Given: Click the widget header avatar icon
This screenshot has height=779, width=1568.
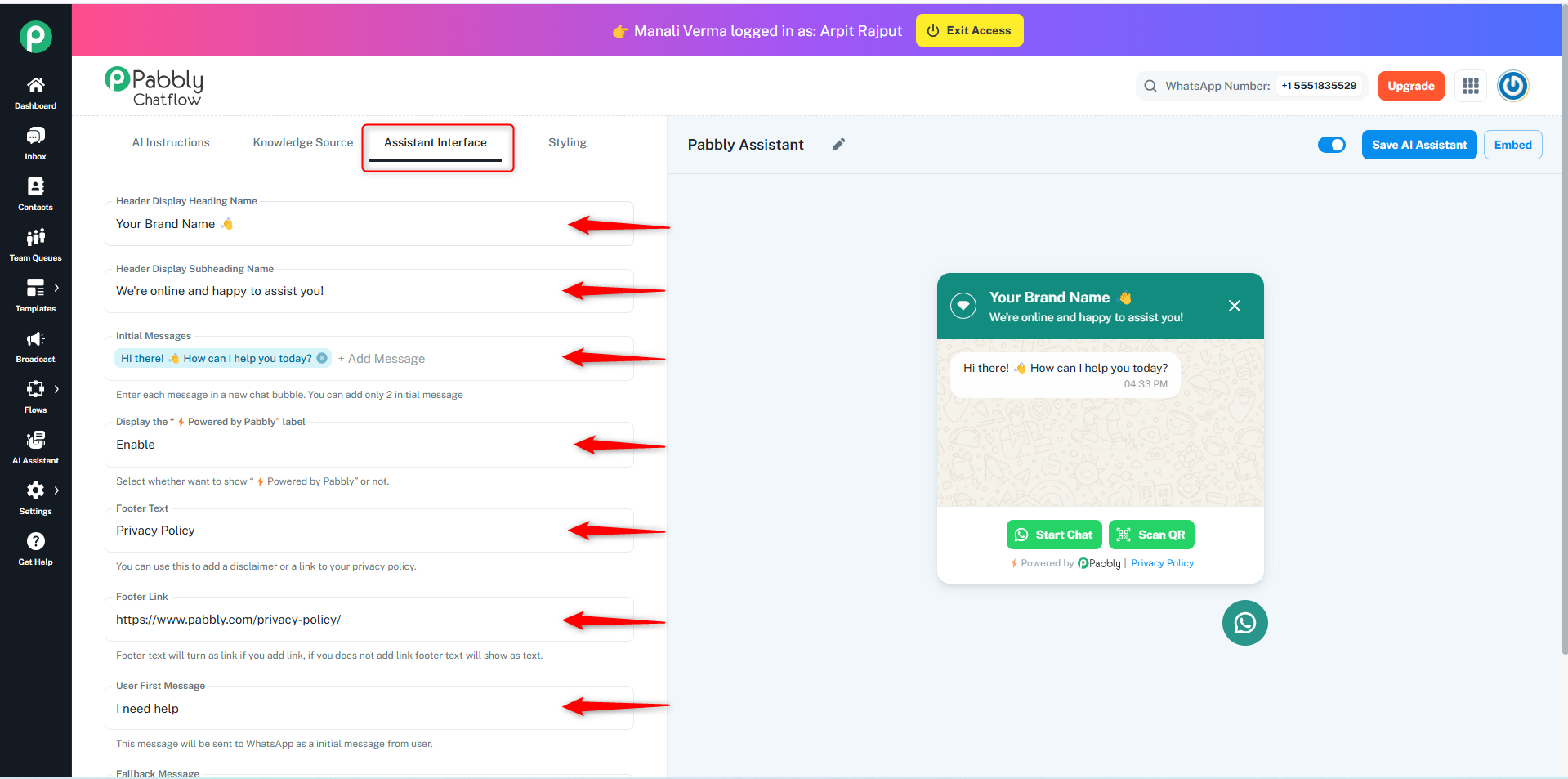Looking at the screenshot, I should tap(963, 306).
